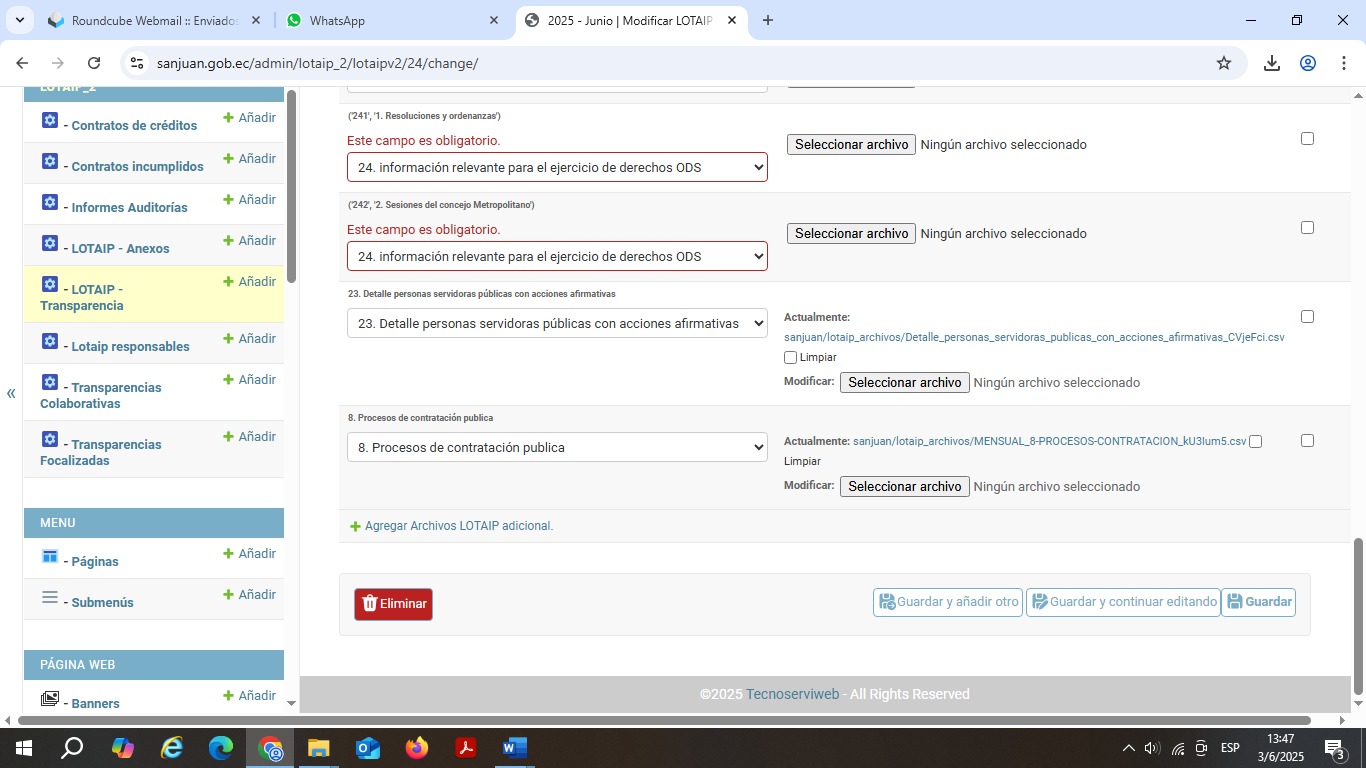
Task: Open the '8. Procesos de contratación publica' dropdown
Action: pyautogui.click(x=557, y=447)
